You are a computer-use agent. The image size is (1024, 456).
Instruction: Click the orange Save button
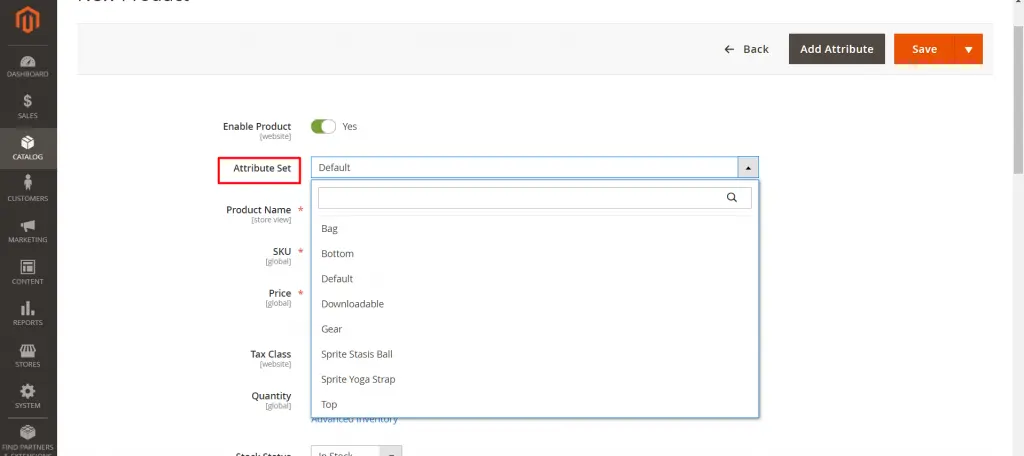(x=924, y=49)
